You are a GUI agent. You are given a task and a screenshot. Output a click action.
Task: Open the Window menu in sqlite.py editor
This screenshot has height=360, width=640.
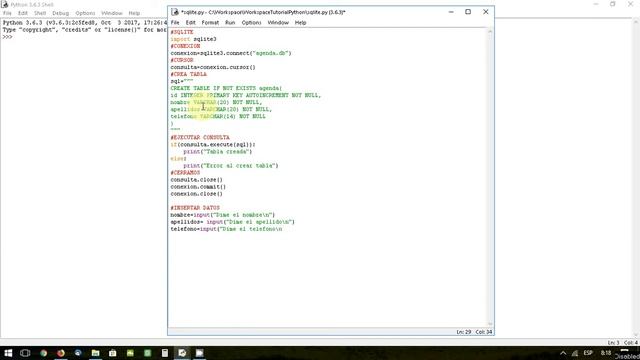coord(278,23)
